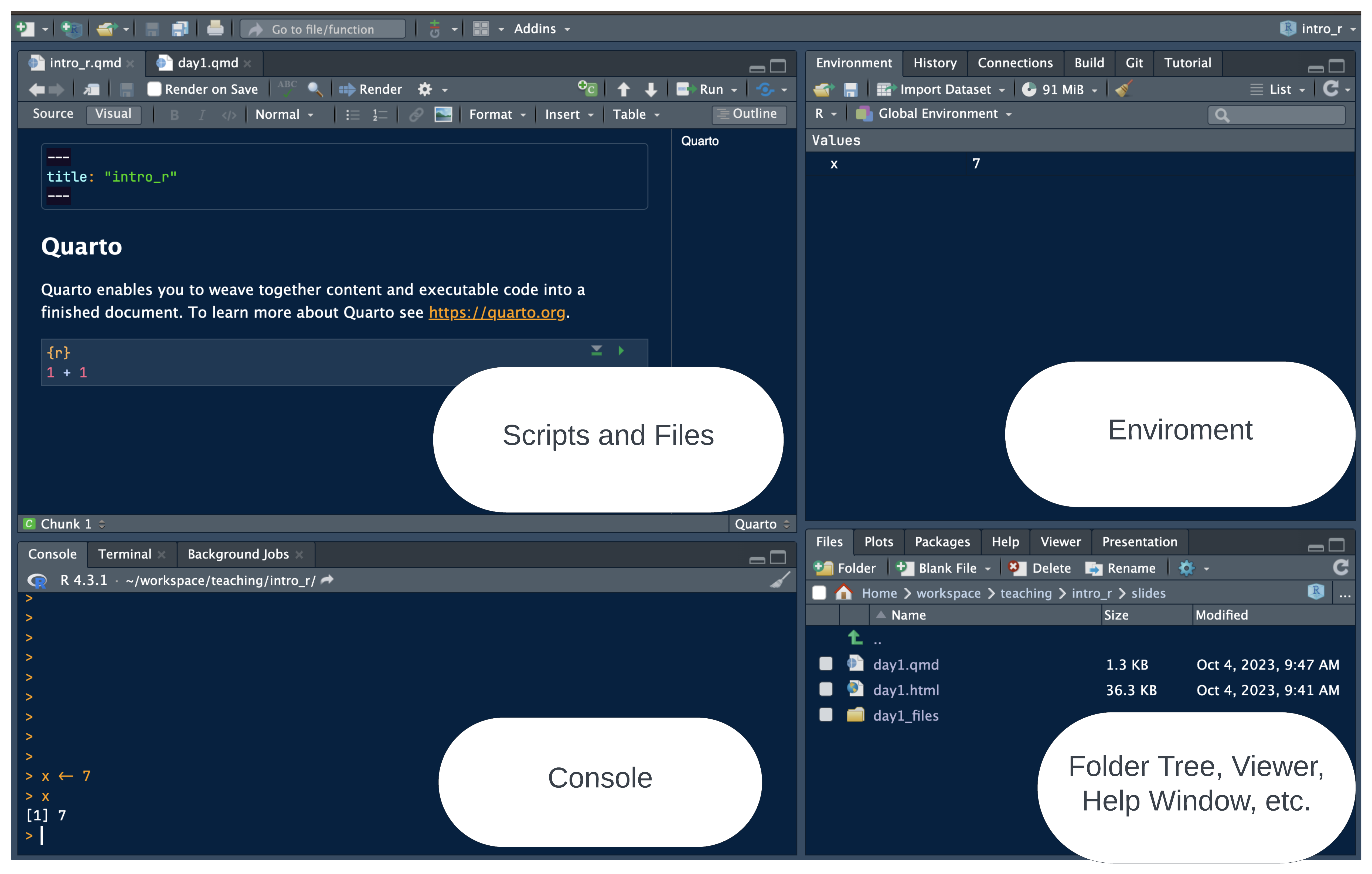Image resolution: width=1372 pixels, height=874 pixels.
Task: Click the insert new code chunk icon
Action: pos(587,89)
